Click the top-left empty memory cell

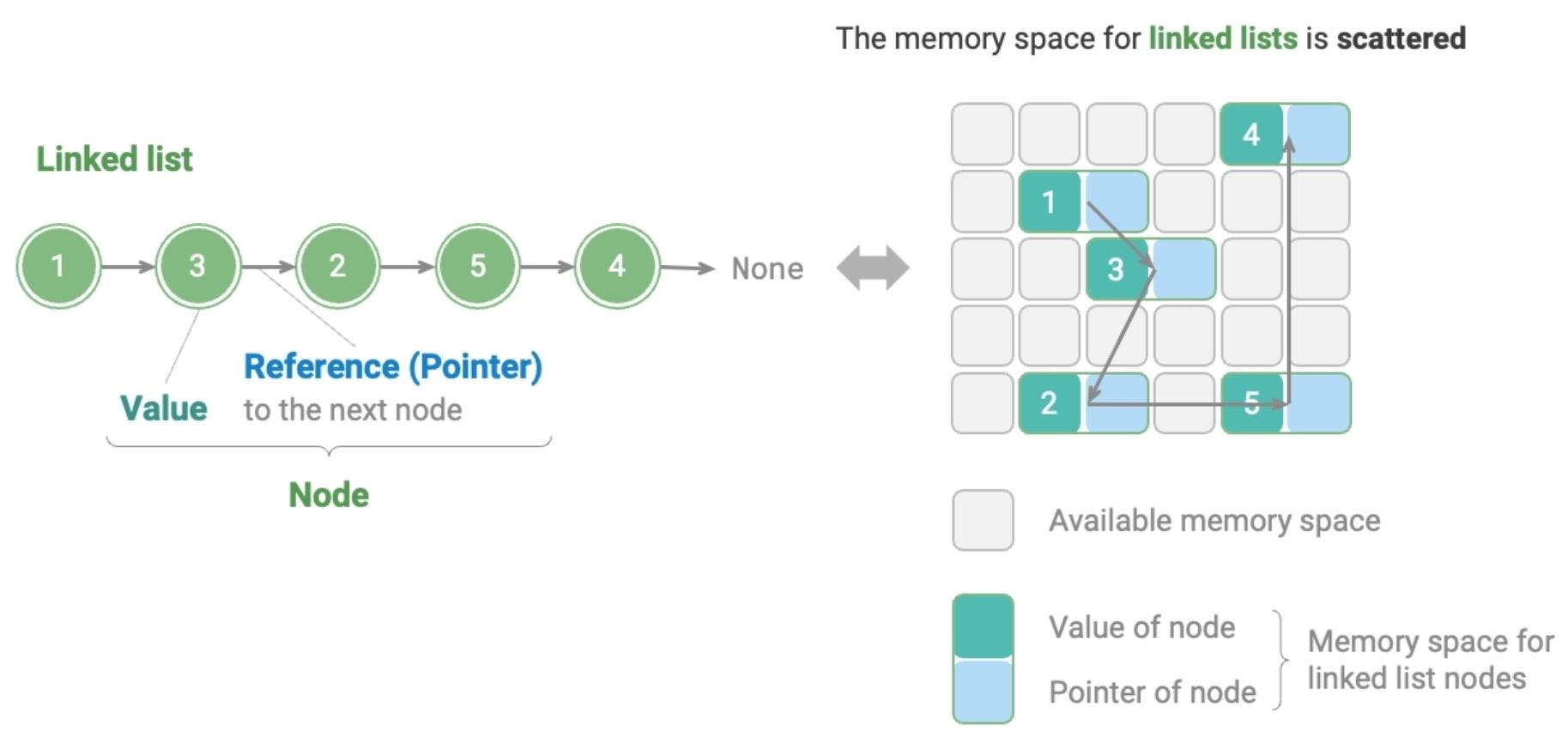pyautogui.click(x=982, y=134)
